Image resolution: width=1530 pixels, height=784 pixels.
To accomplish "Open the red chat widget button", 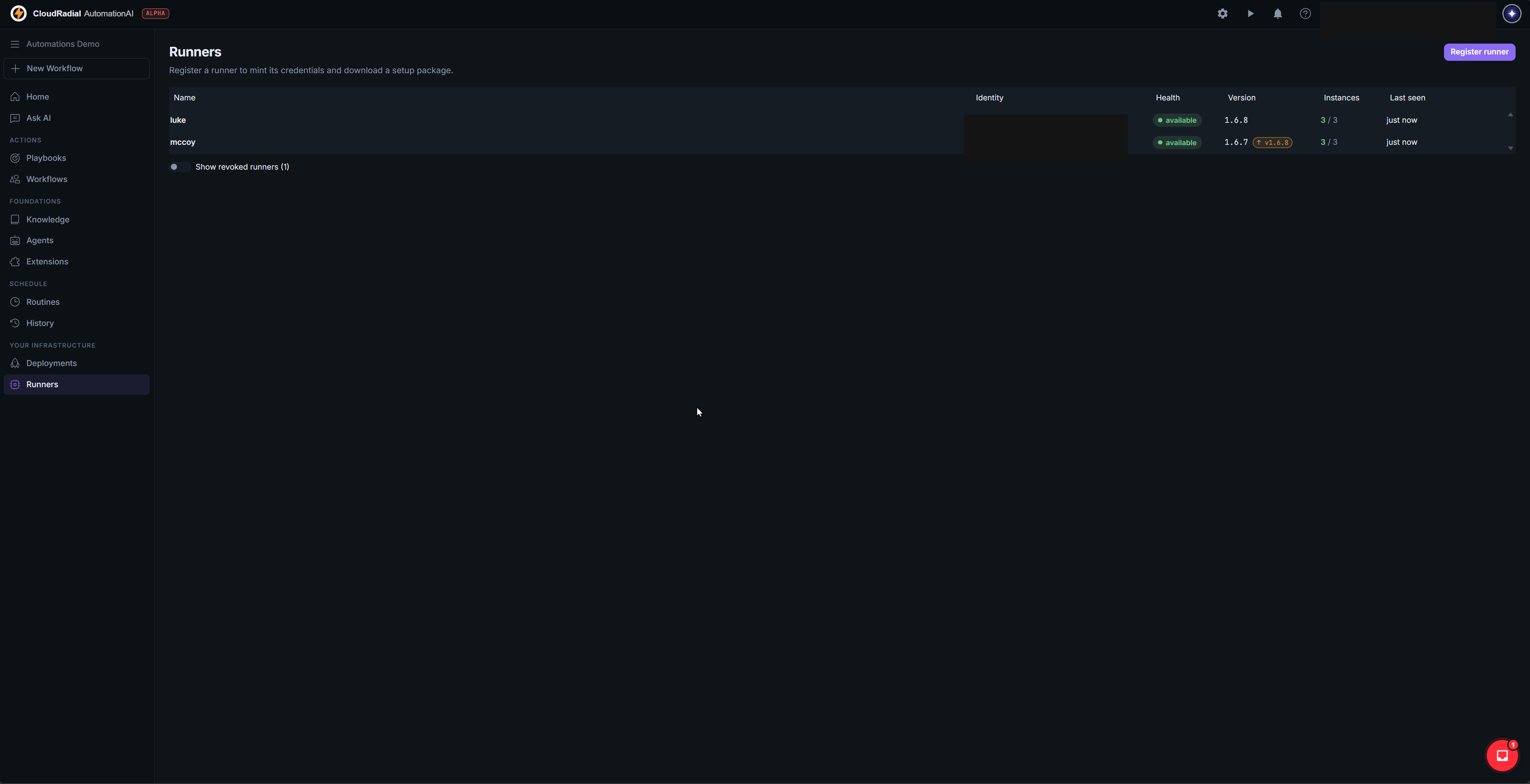I will pyautogui.click(x=1502, y=756).
